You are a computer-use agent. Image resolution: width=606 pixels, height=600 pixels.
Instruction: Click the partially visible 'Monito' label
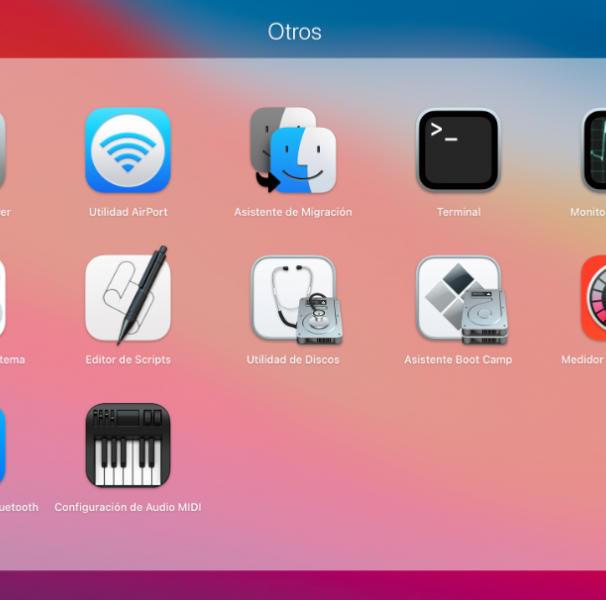[588, 212]
